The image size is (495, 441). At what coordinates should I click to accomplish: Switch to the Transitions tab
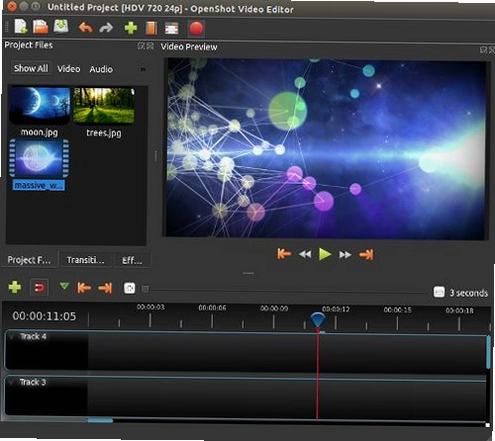pos(86,260)
